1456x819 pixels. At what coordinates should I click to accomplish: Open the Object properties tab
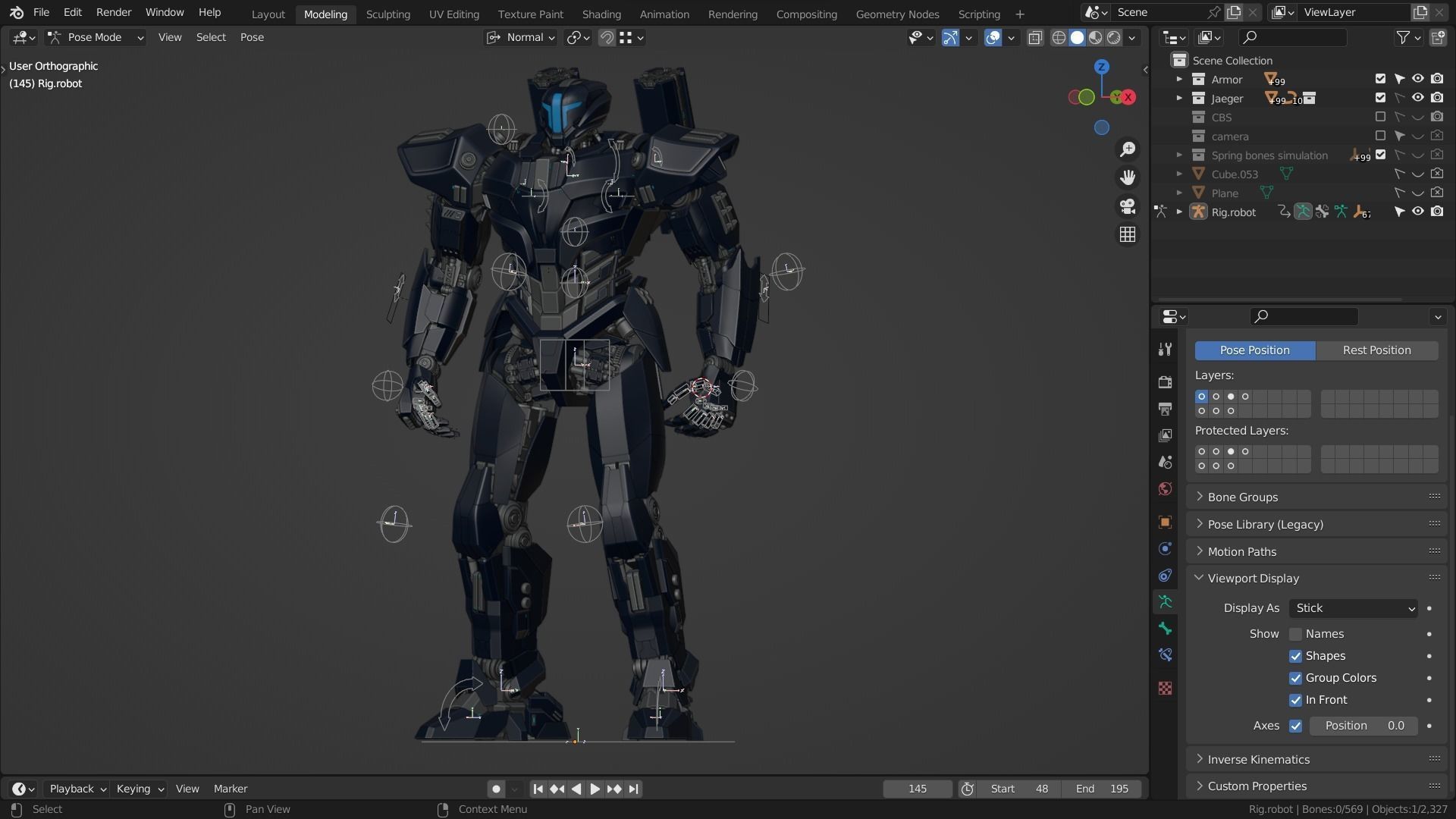tap(1166, 522)
